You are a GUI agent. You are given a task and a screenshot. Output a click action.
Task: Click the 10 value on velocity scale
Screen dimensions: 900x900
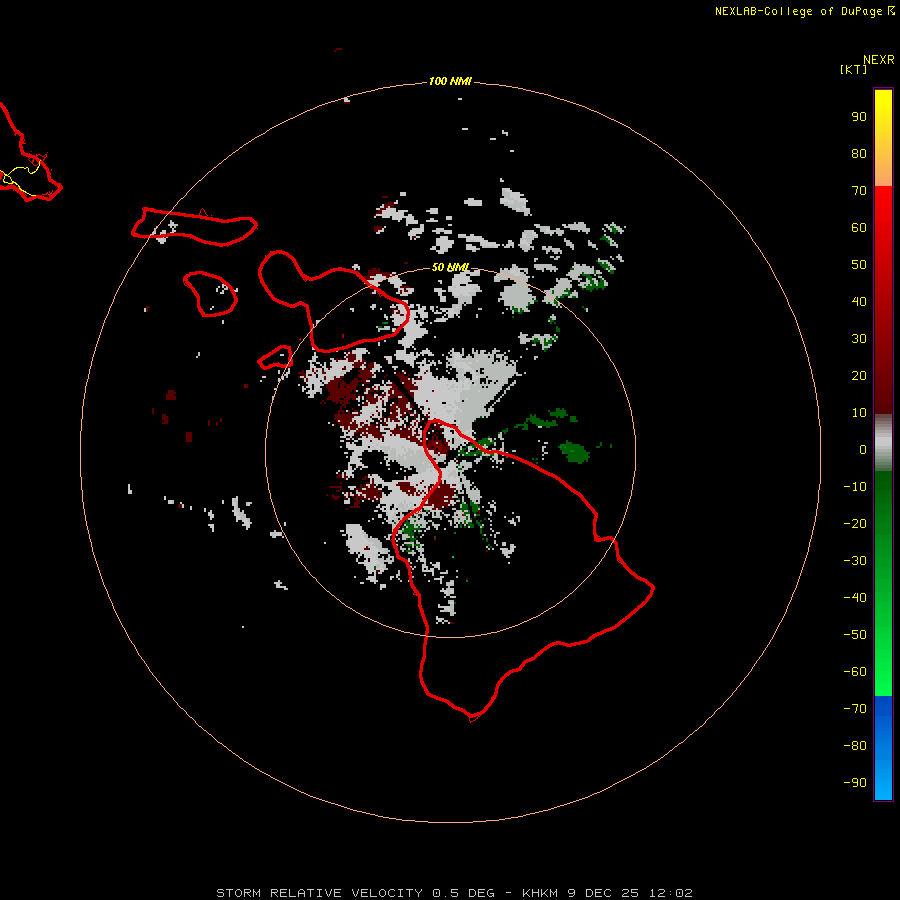pyautogui.click(x=859, y=413)
